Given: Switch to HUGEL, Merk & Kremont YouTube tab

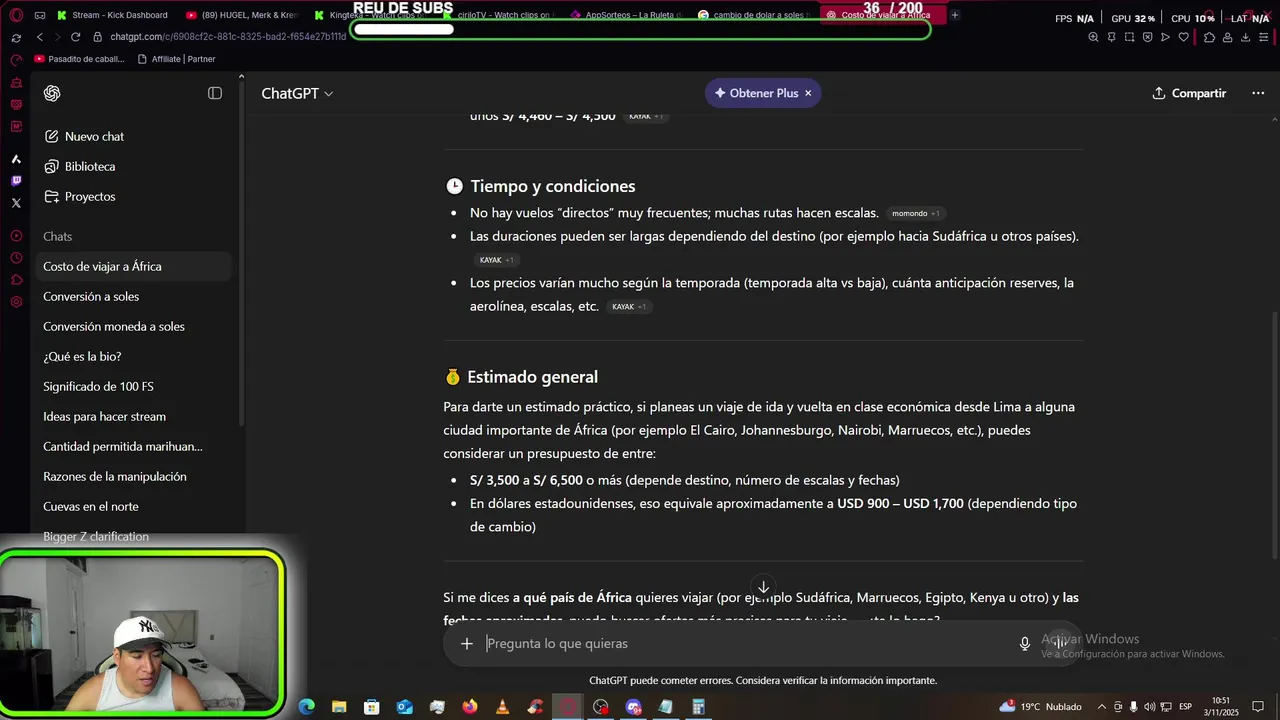Looking at the screenshot, I should click(x=241, y=15).
